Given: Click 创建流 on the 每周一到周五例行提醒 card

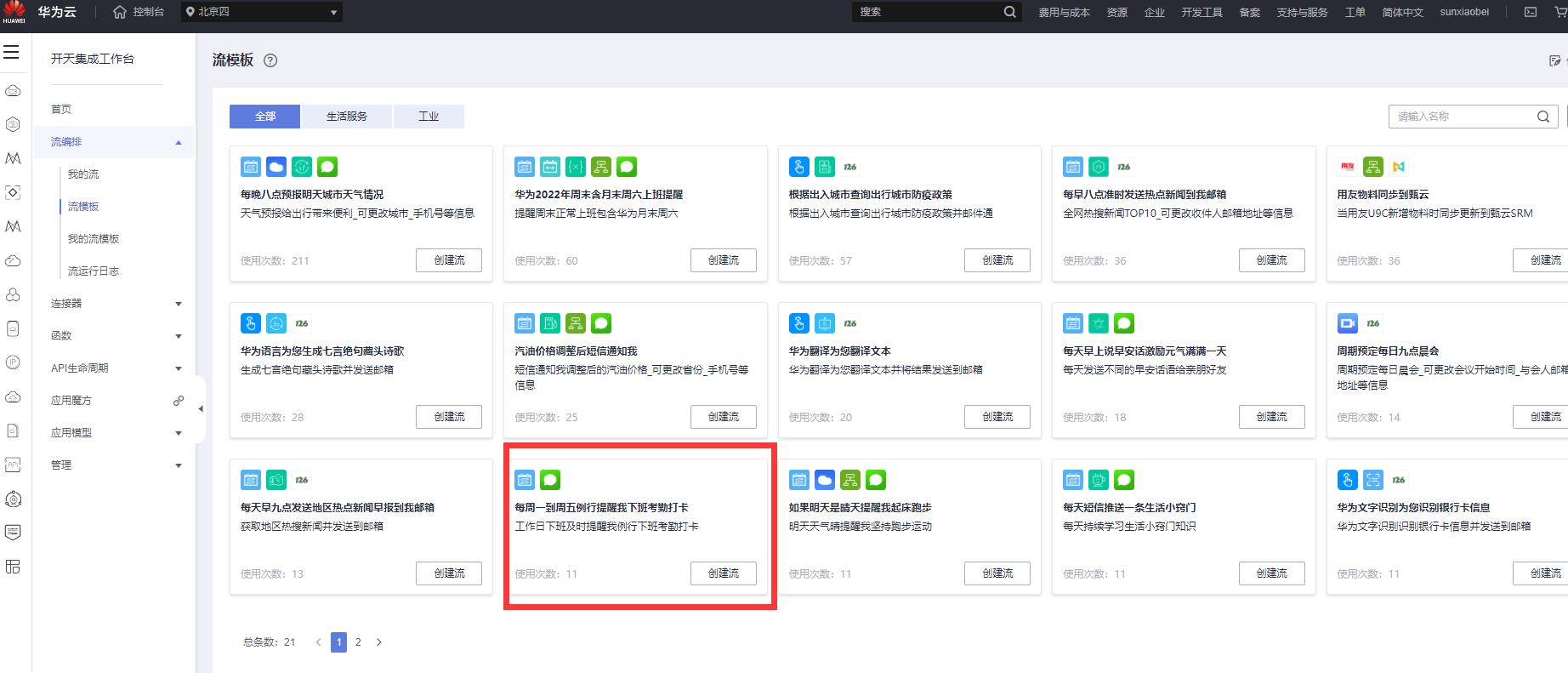Looking at the screenshot, I should click(724, 573).
